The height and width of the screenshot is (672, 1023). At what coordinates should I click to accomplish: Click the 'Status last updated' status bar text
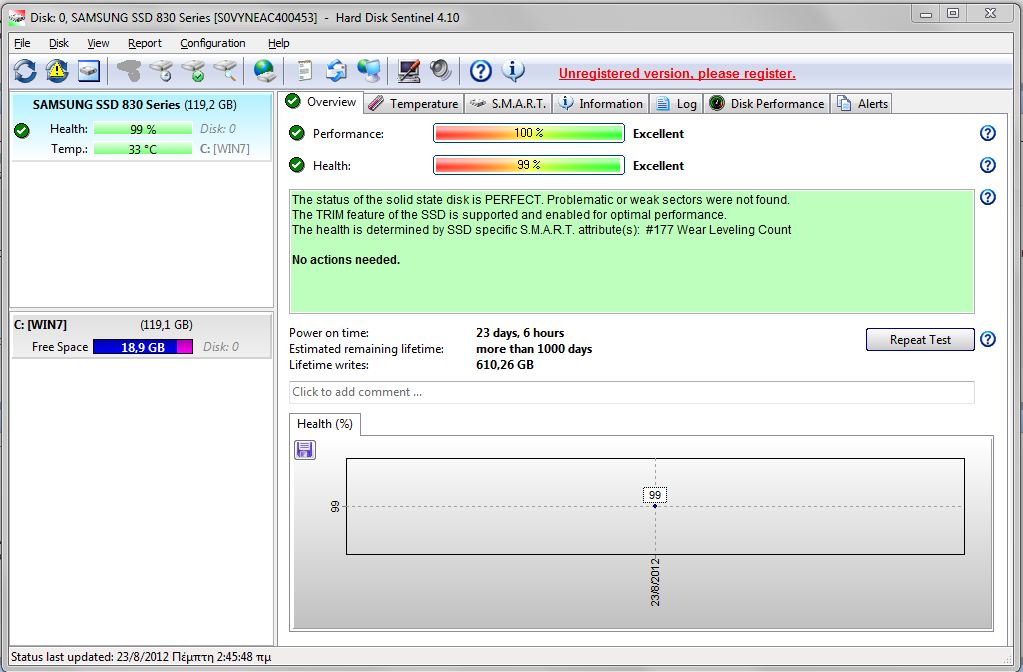[141, 657]
